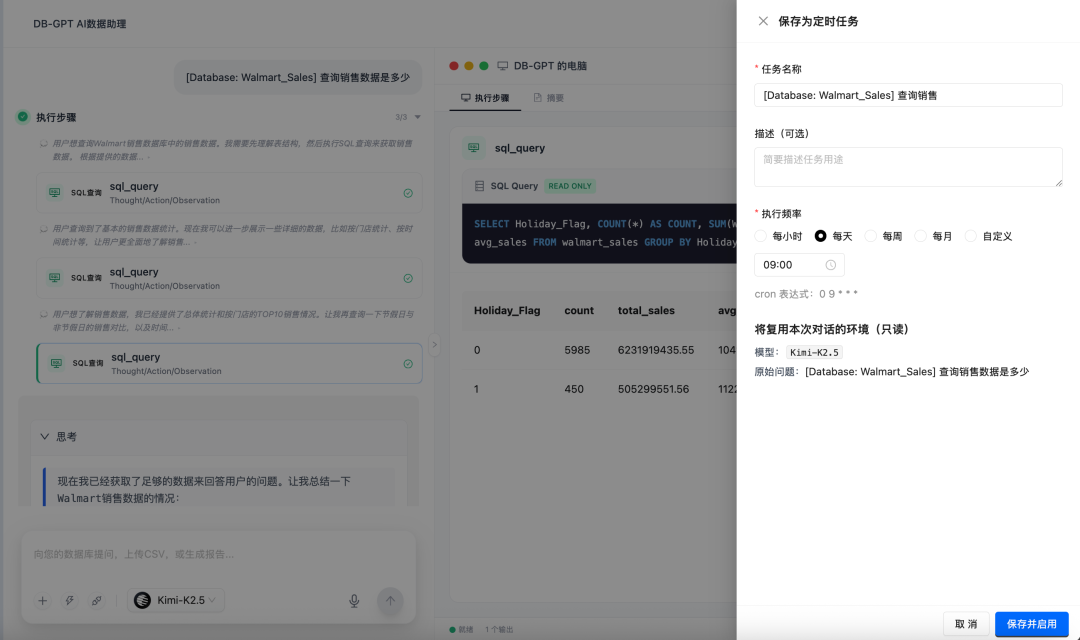
Task: Open the first sql_query step card
Action: tap(229, 193)
